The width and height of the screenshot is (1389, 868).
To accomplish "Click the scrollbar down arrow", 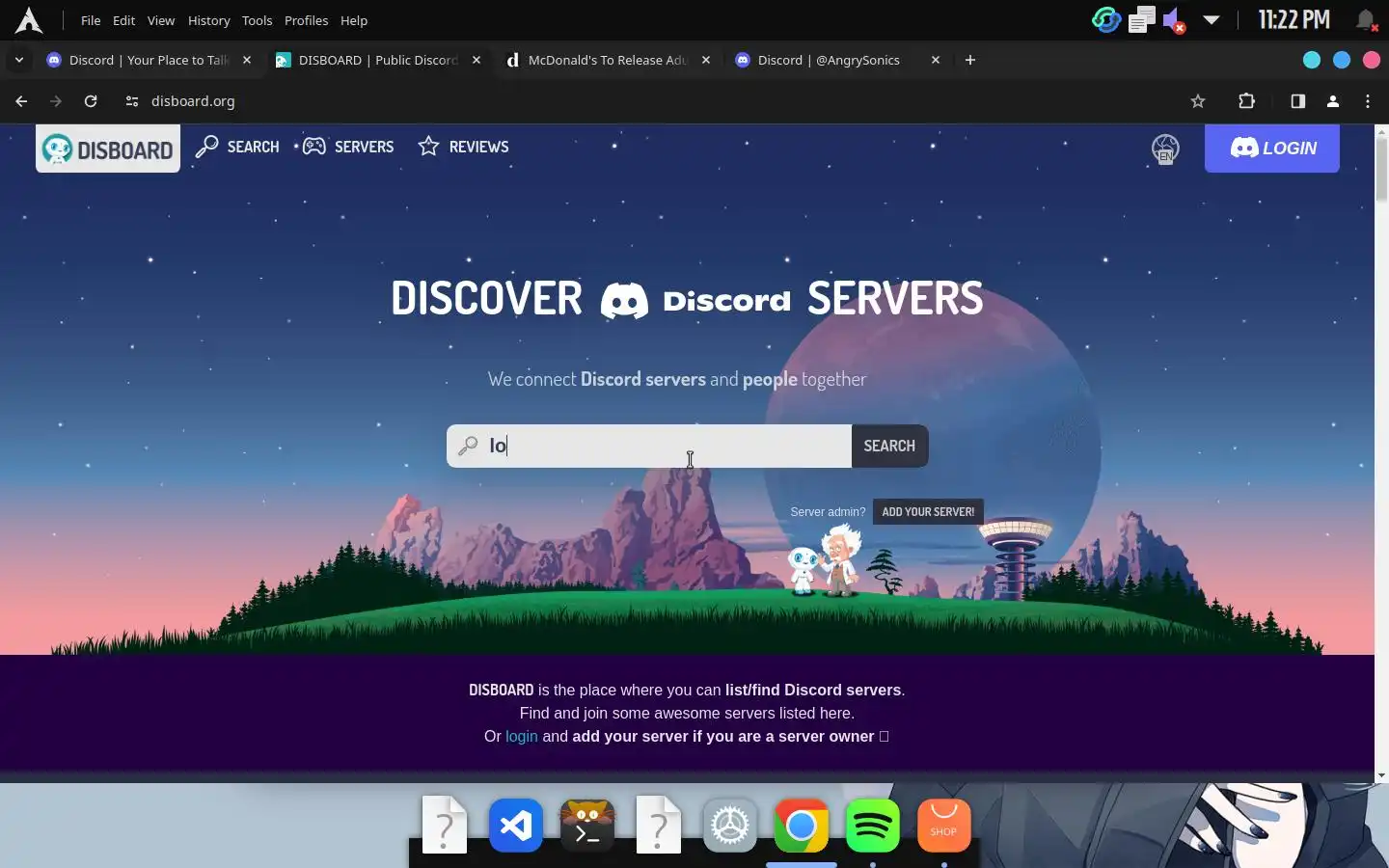I will pos(1381,775).
